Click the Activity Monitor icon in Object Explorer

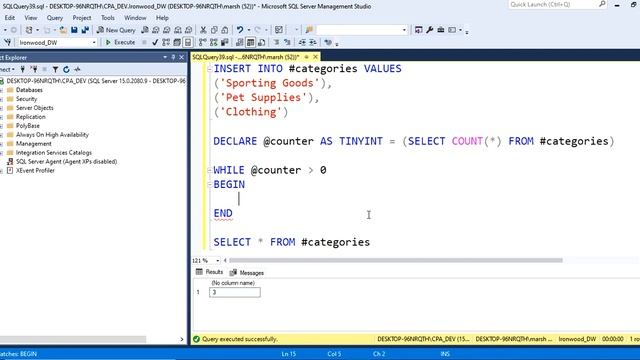point(78,69)
